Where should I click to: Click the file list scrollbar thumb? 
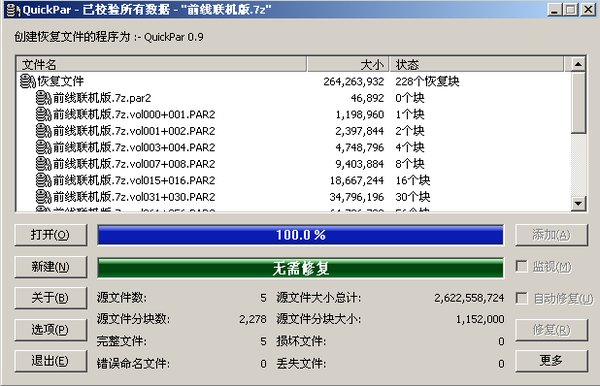(578, 103)
